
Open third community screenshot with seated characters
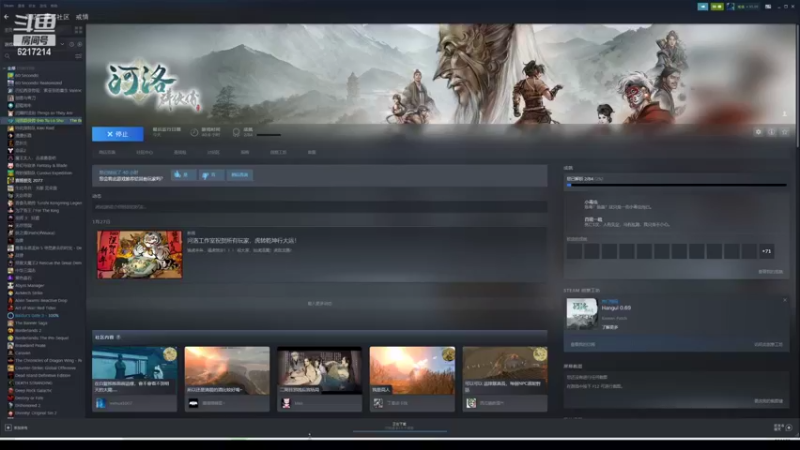319,370
